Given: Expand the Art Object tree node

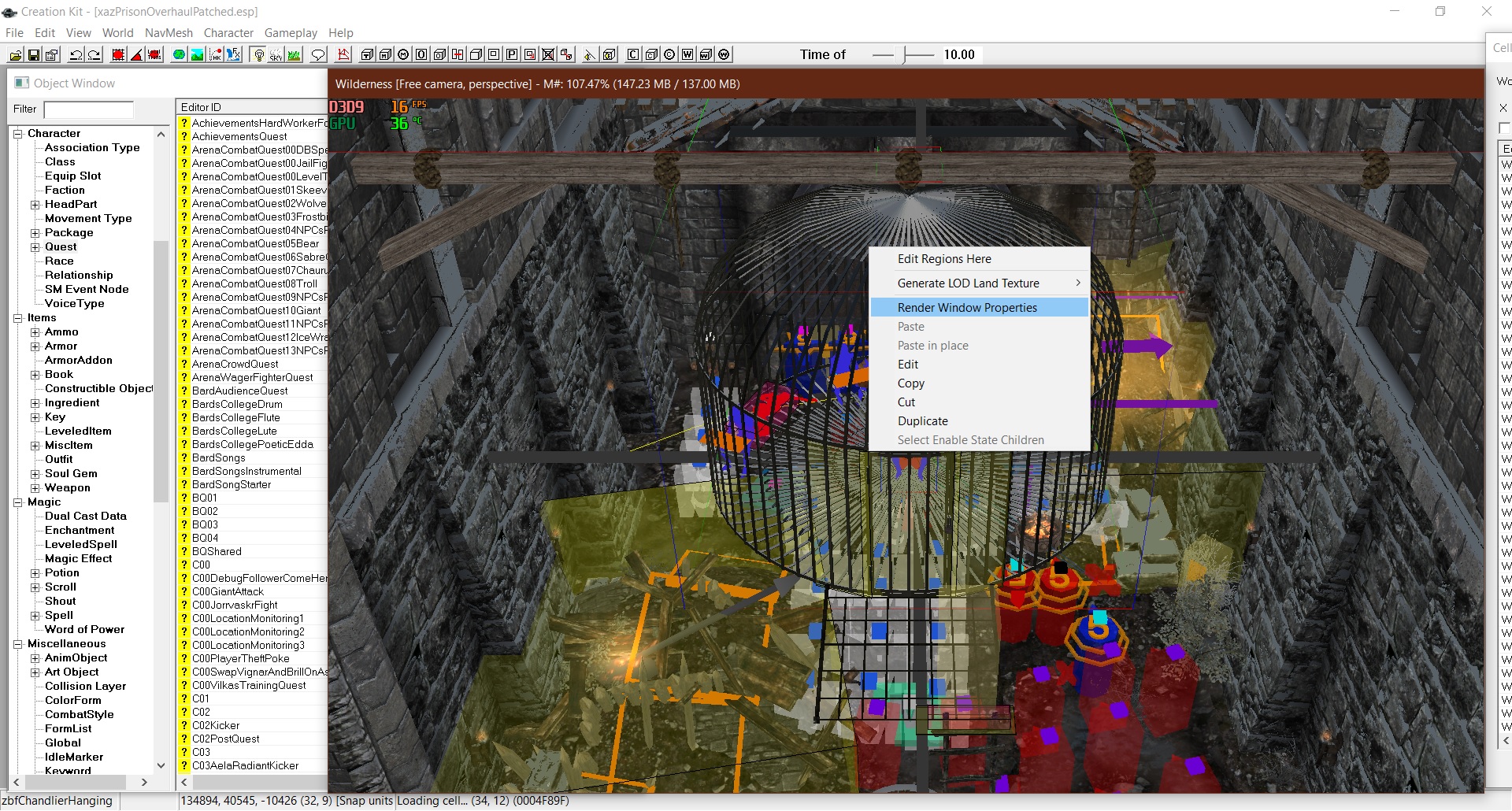Looking at the screenshot, I should coord(35,672).
